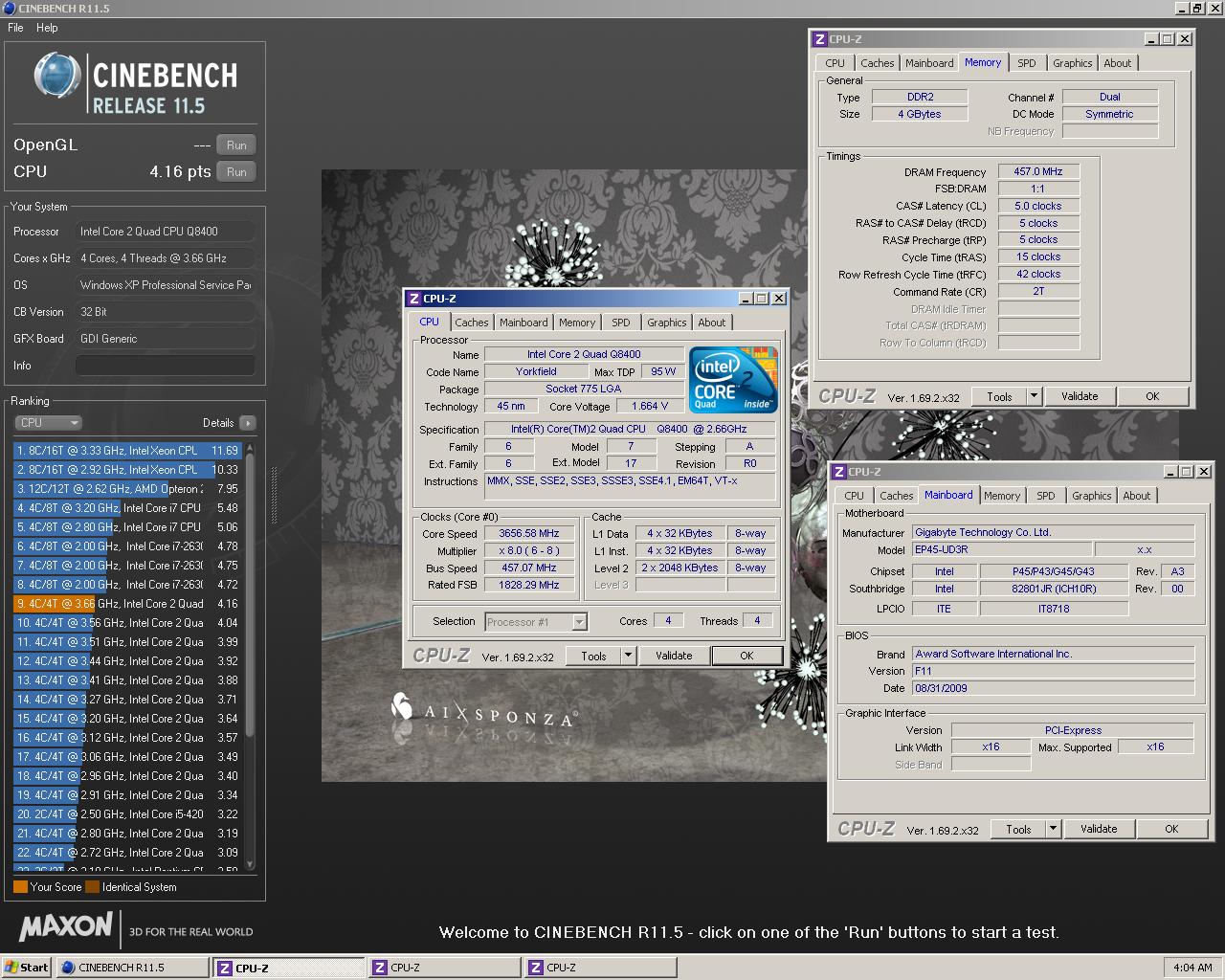Screen dimensions: 1225x980
Task: Click Tools button in the CPU-Z Memory window
Action: tap(999, 396)
